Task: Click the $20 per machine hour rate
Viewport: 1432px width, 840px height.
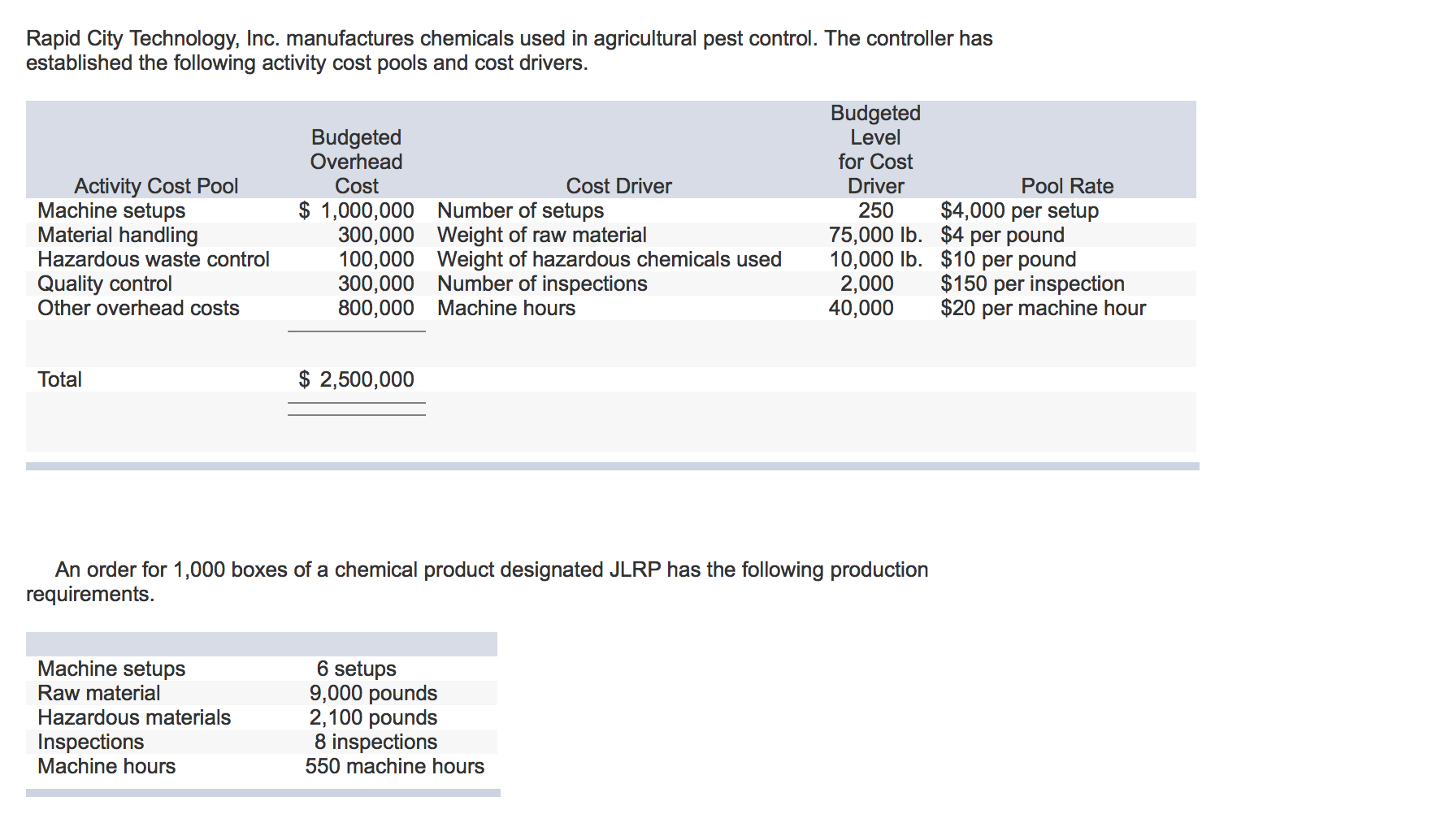Action: pos(1043,308)
